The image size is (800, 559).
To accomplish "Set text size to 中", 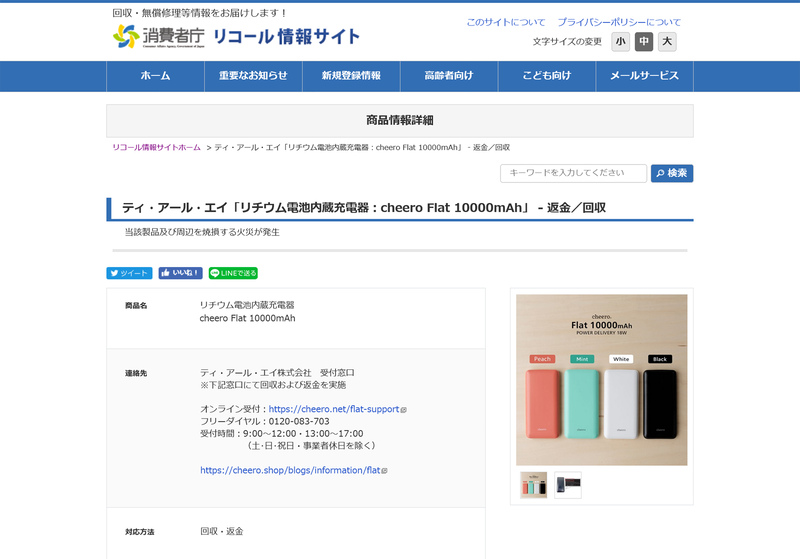I will pyautogui.click(x=644, y=41).
